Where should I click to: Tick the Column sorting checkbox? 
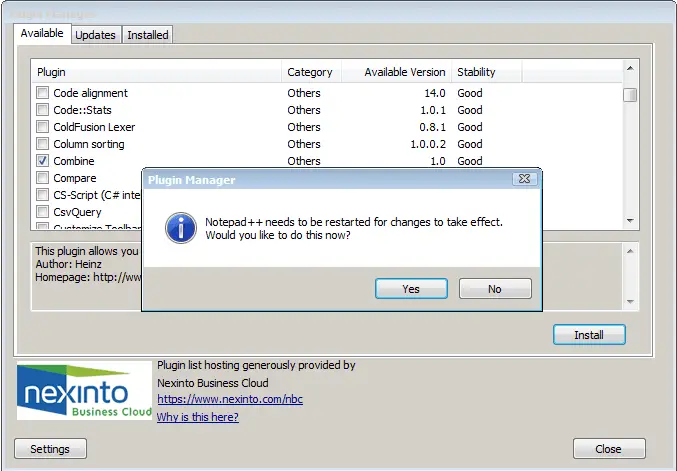[x=42, y=144]
